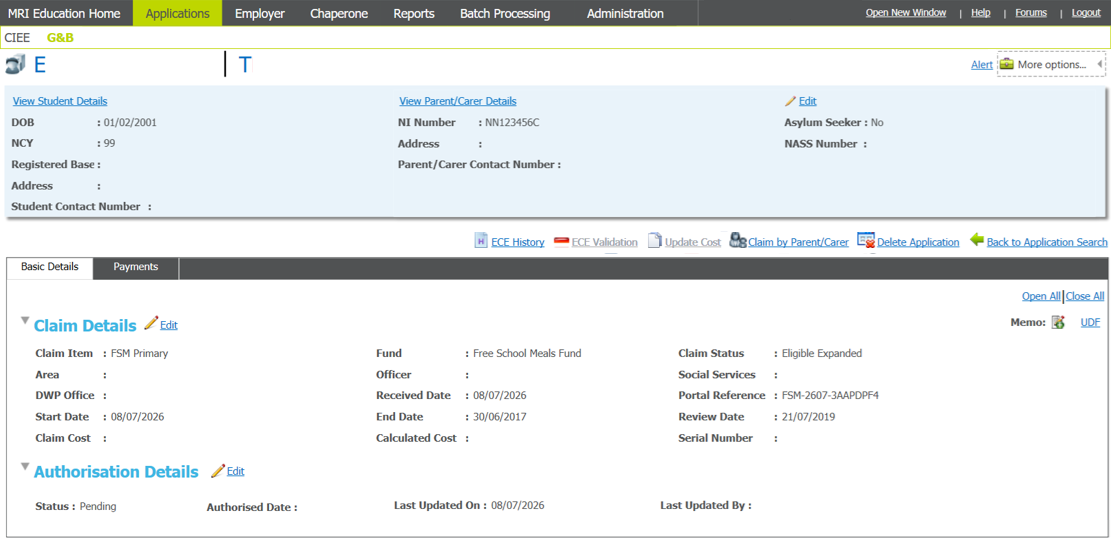Go Back to Application Search
The height and width of the screenshot is (540, 1111).
pyautogui.click(x=1047, y=242)
